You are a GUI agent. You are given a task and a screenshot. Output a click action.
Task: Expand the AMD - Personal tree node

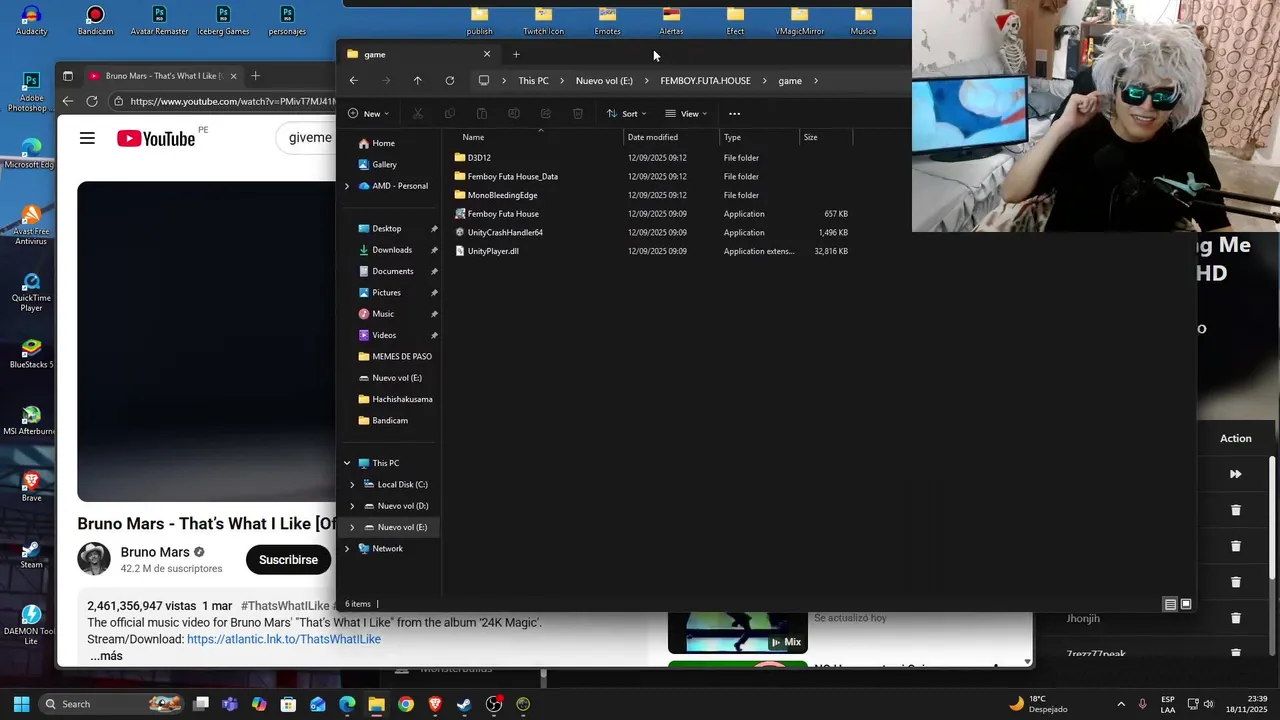[x=347, y=186]
